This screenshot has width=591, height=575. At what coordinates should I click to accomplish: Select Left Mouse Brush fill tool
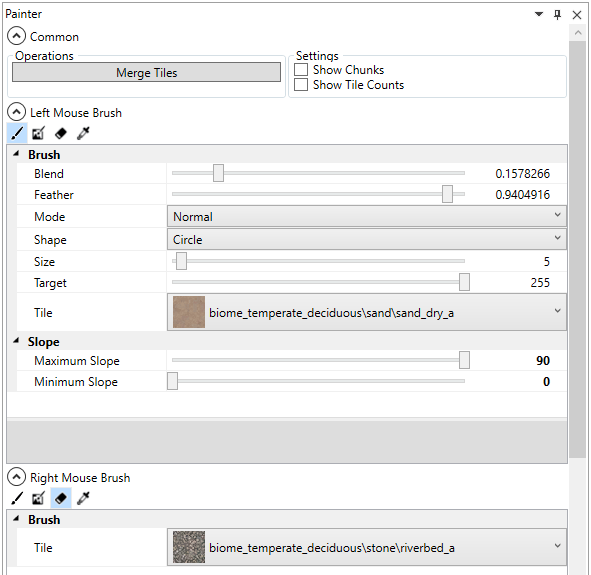[x=38, y=133]
